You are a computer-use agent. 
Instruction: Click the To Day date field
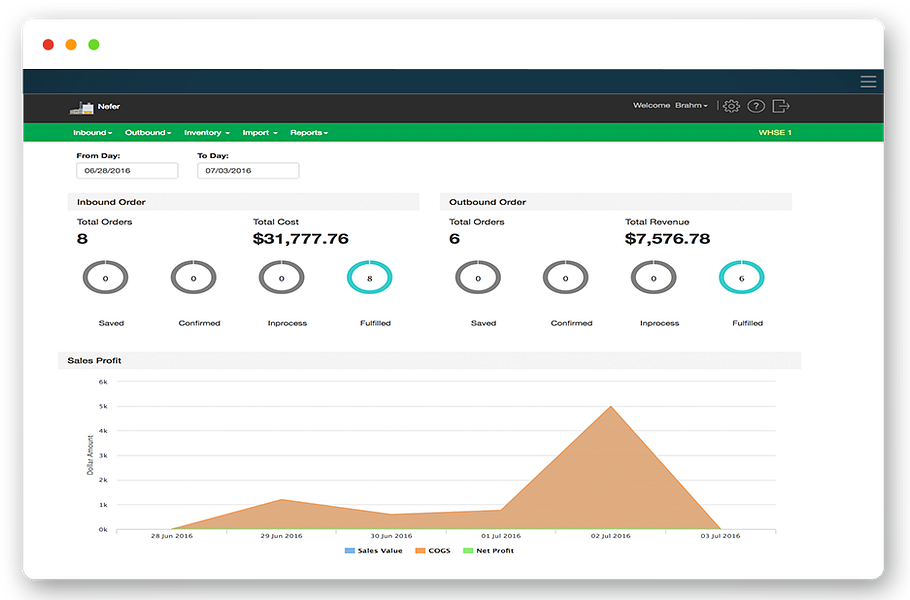pyautogui.click(x=248, y=171)
